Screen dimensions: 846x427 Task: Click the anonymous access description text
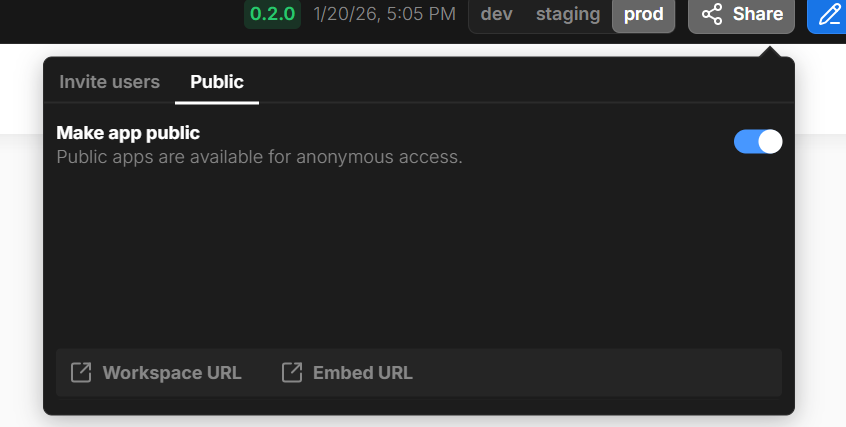click(259, 157)
